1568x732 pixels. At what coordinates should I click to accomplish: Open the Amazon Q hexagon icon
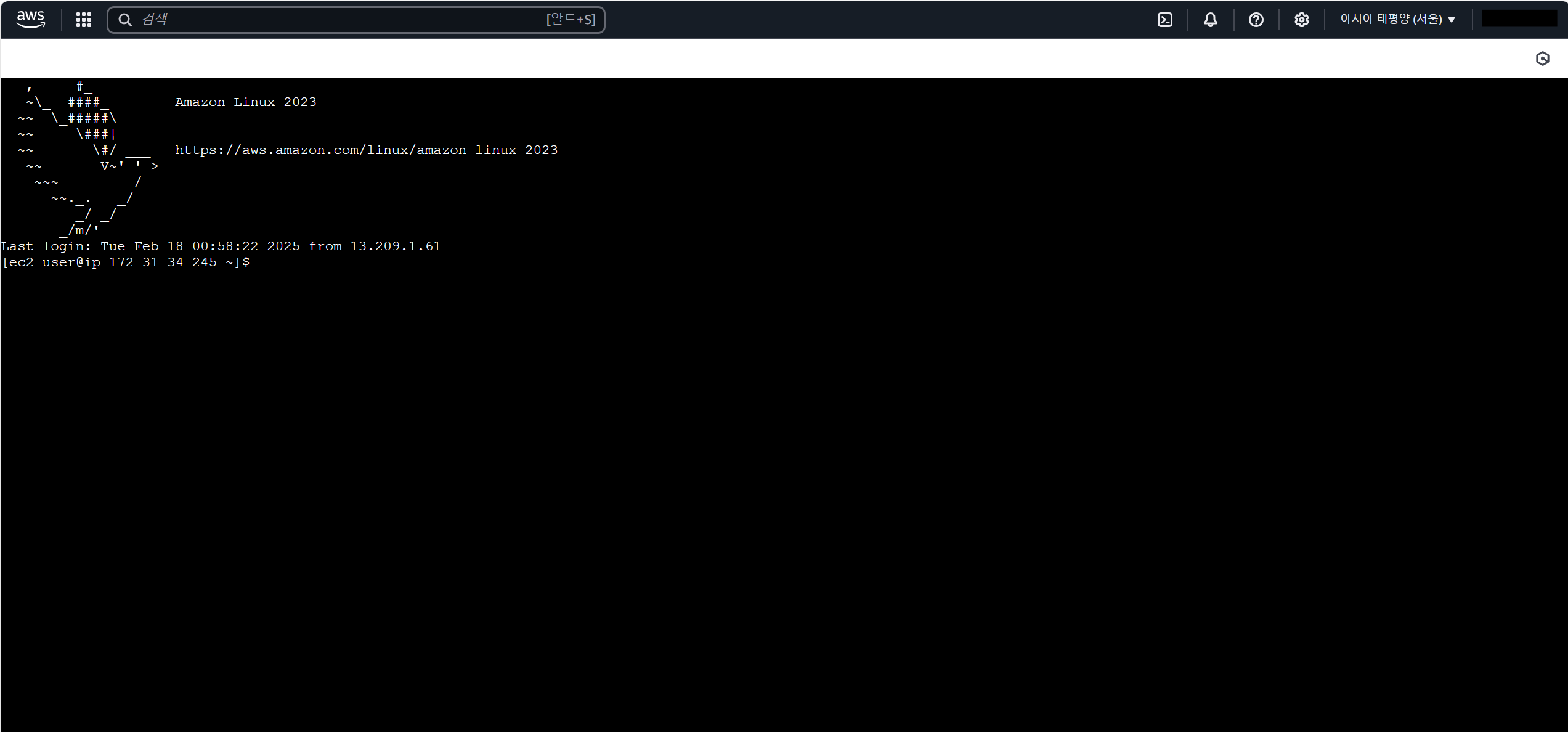(1542, 59)
